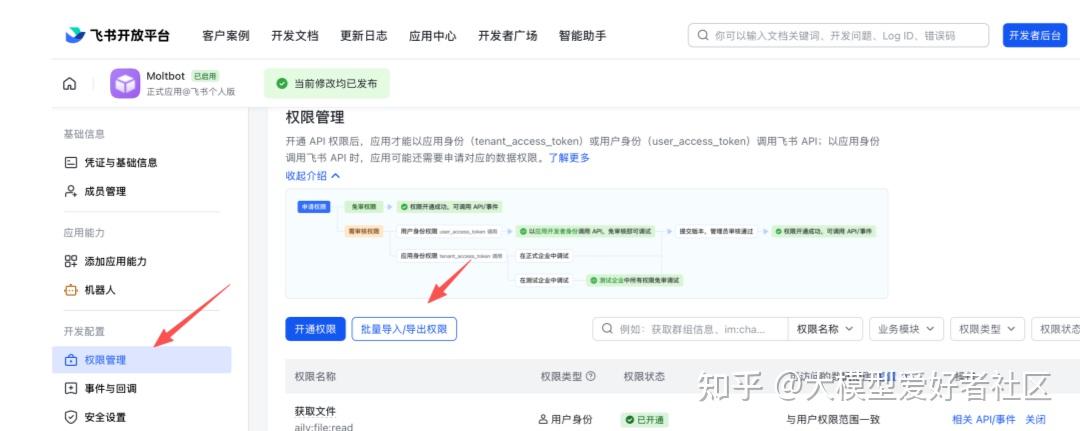Click 与用户权限范围一致 cell
Screen dimensions: 1080x431
pyautogui.click(x=833, y=419)
